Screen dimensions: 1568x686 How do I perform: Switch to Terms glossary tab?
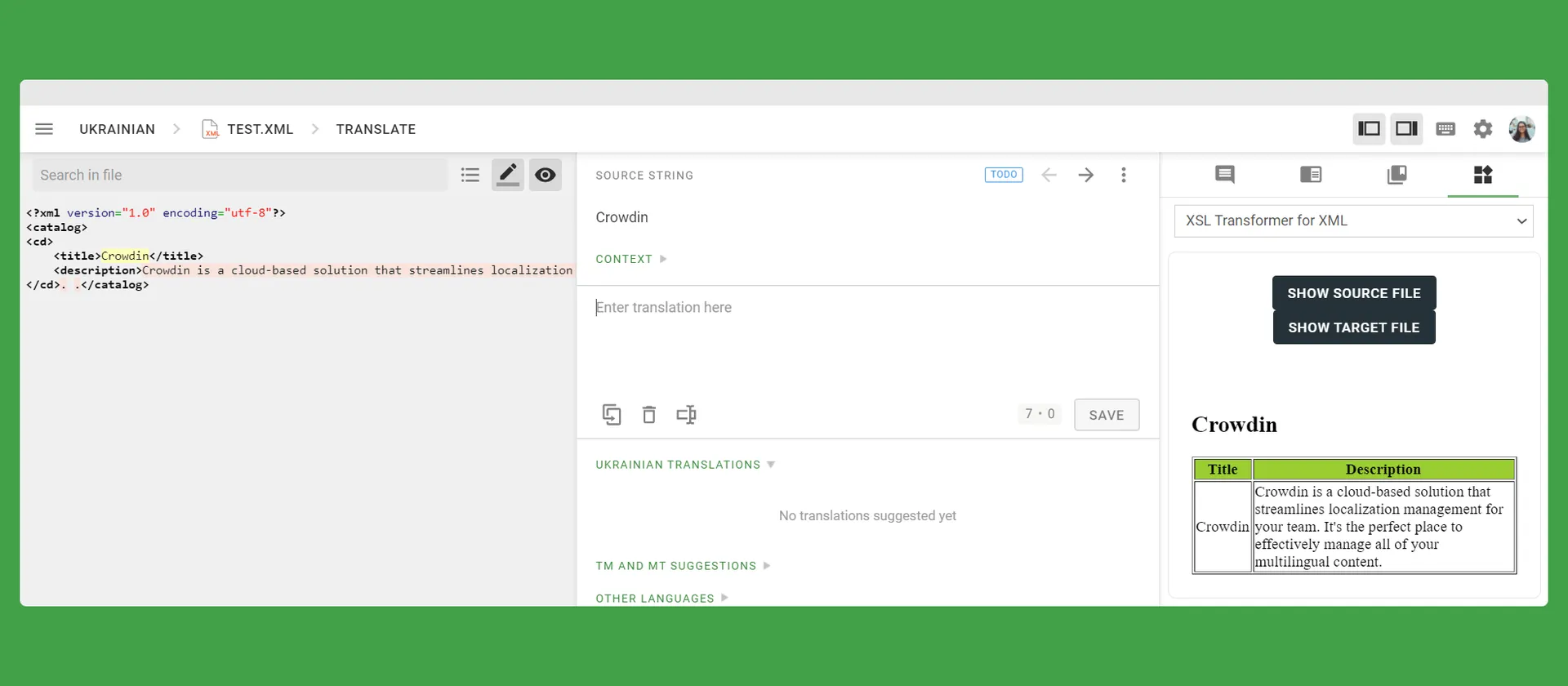[1397, 174]
